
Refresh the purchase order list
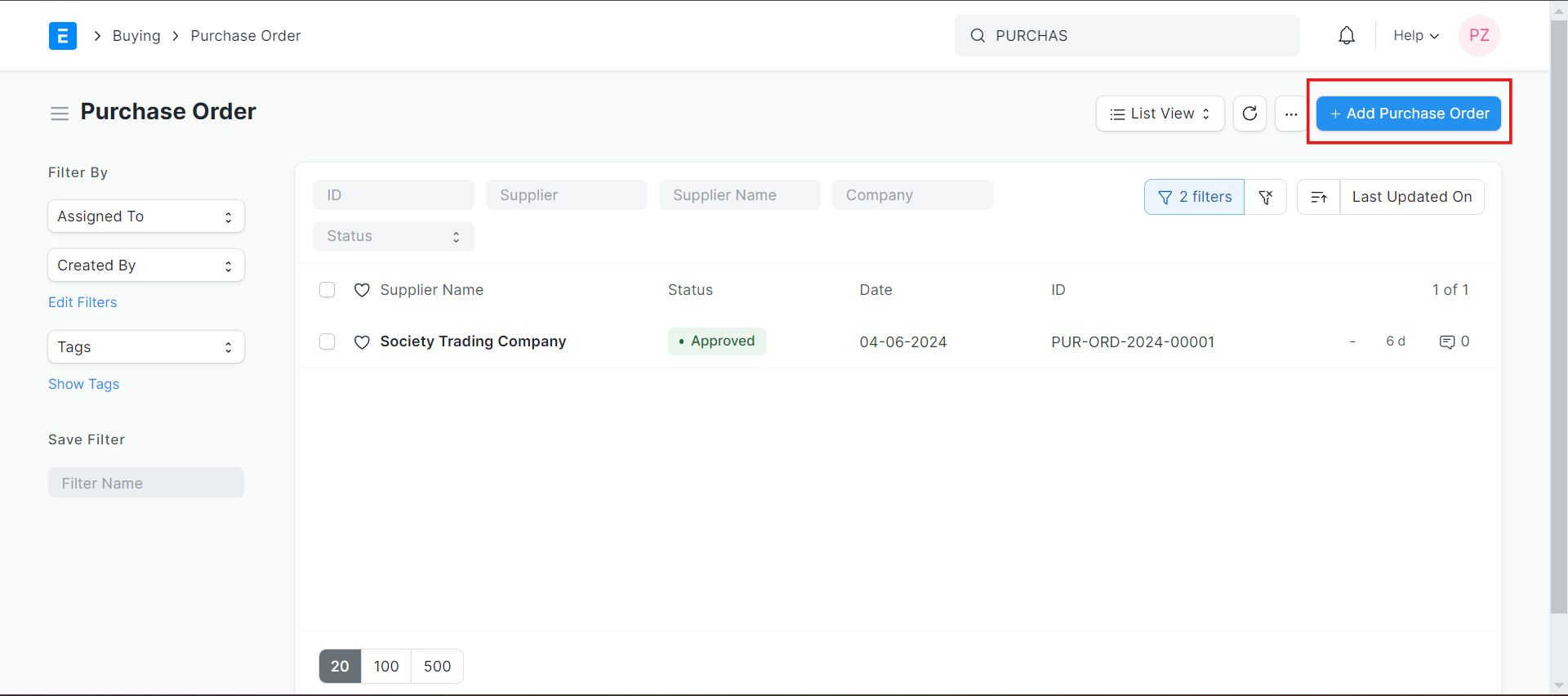tap(1249, 114)
